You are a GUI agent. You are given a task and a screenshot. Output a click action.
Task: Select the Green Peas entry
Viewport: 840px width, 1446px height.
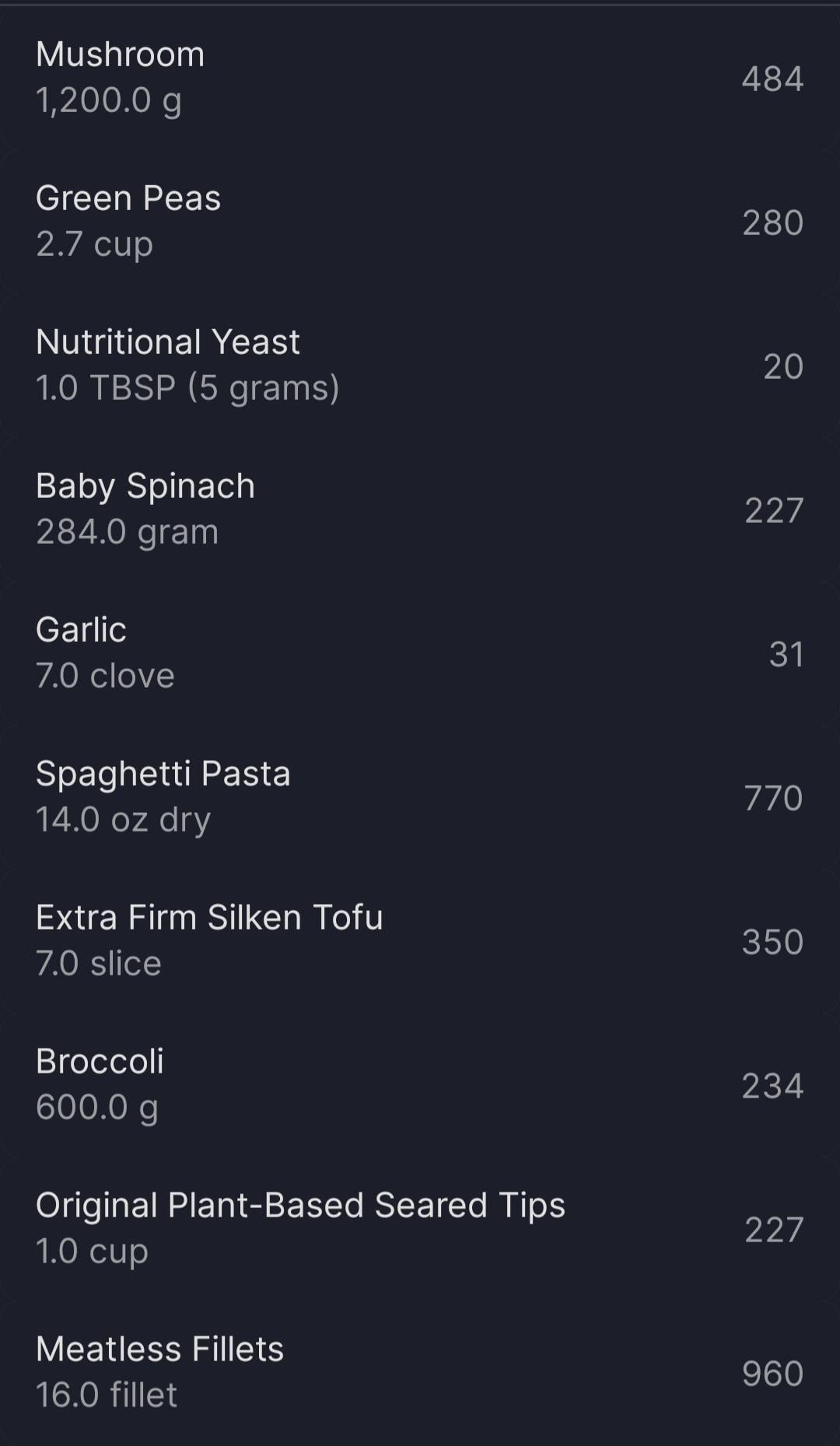click(128, 198)
